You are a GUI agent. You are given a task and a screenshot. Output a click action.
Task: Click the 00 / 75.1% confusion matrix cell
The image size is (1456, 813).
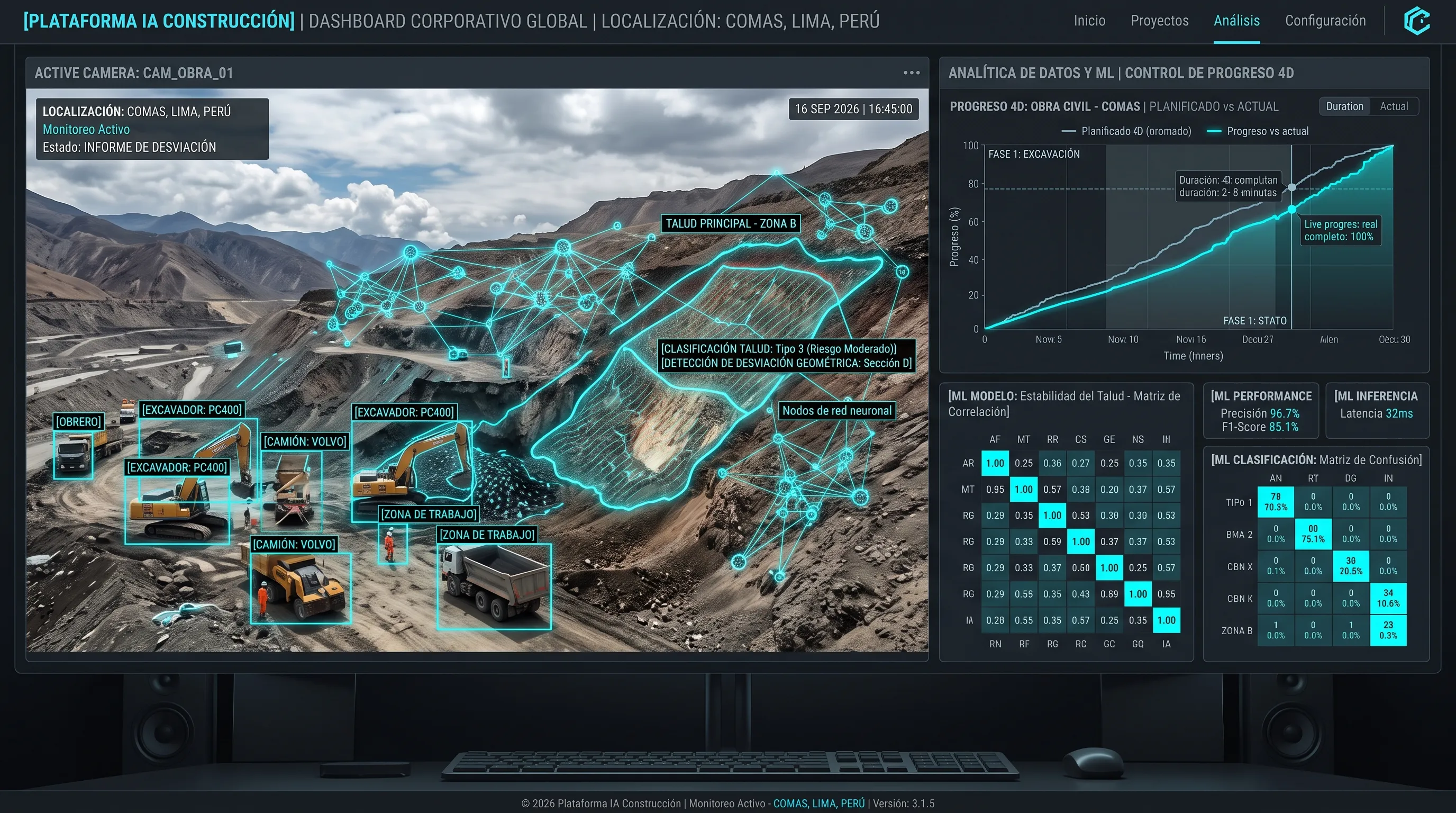(x=1313, y=534)
